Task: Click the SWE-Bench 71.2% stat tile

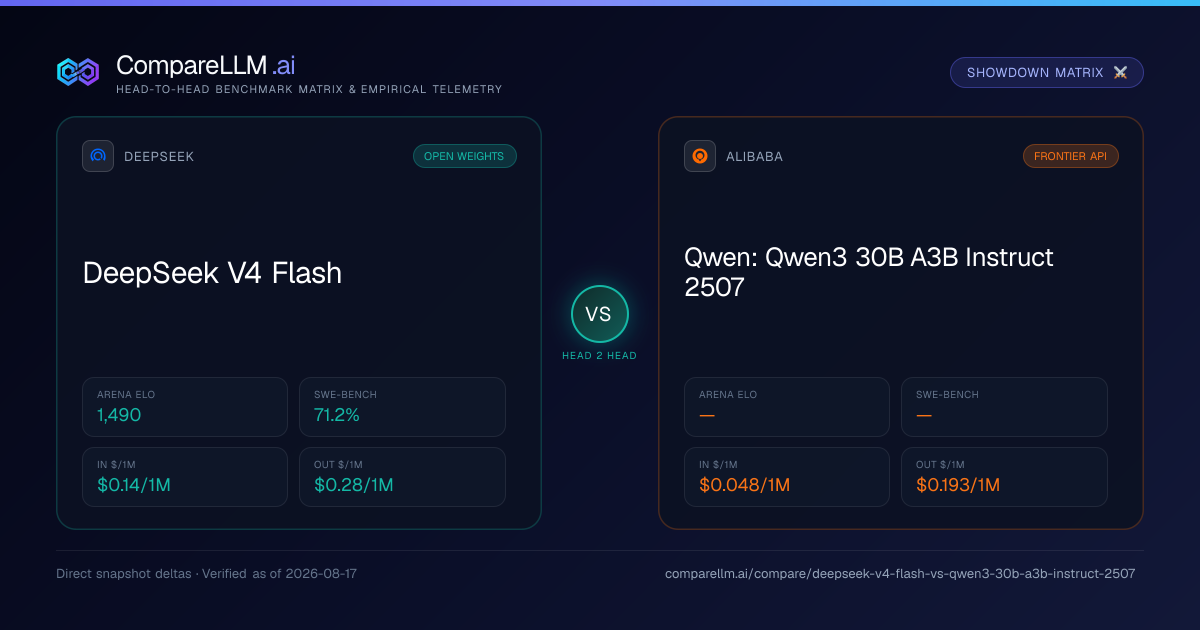Action: [402, 407]
